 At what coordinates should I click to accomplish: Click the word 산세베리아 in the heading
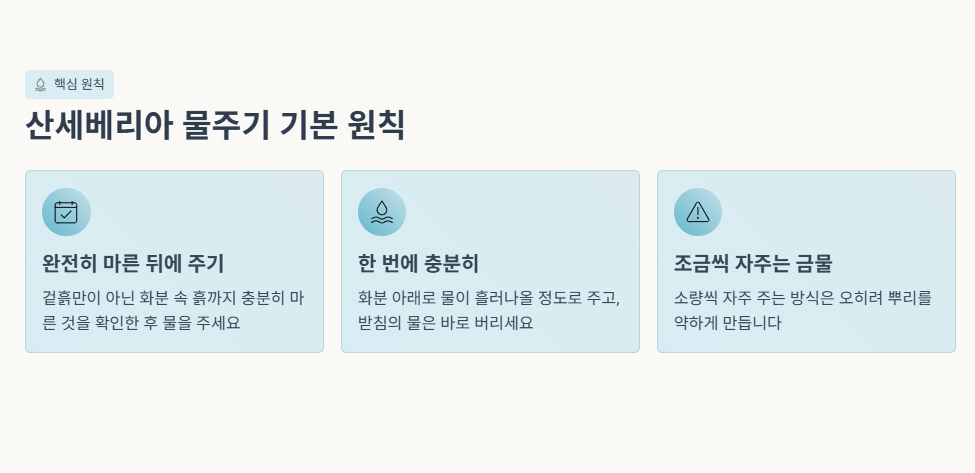click(99, 125)
